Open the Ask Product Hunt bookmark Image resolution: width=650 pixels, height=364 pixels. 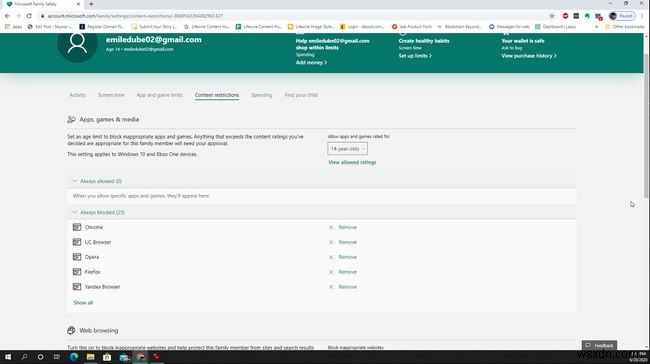(x=412, y=27)
